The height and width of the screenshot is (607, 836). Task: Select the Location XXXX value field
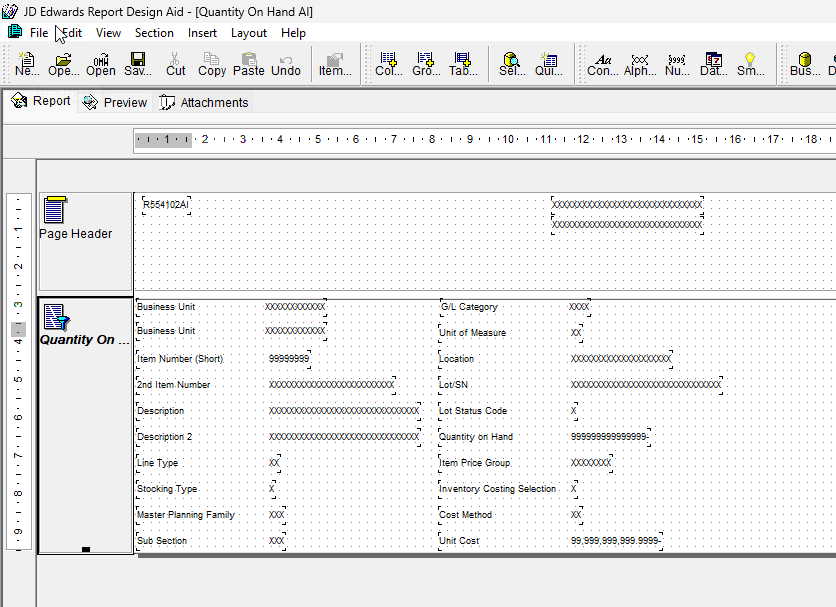click(x=621, y=358)
